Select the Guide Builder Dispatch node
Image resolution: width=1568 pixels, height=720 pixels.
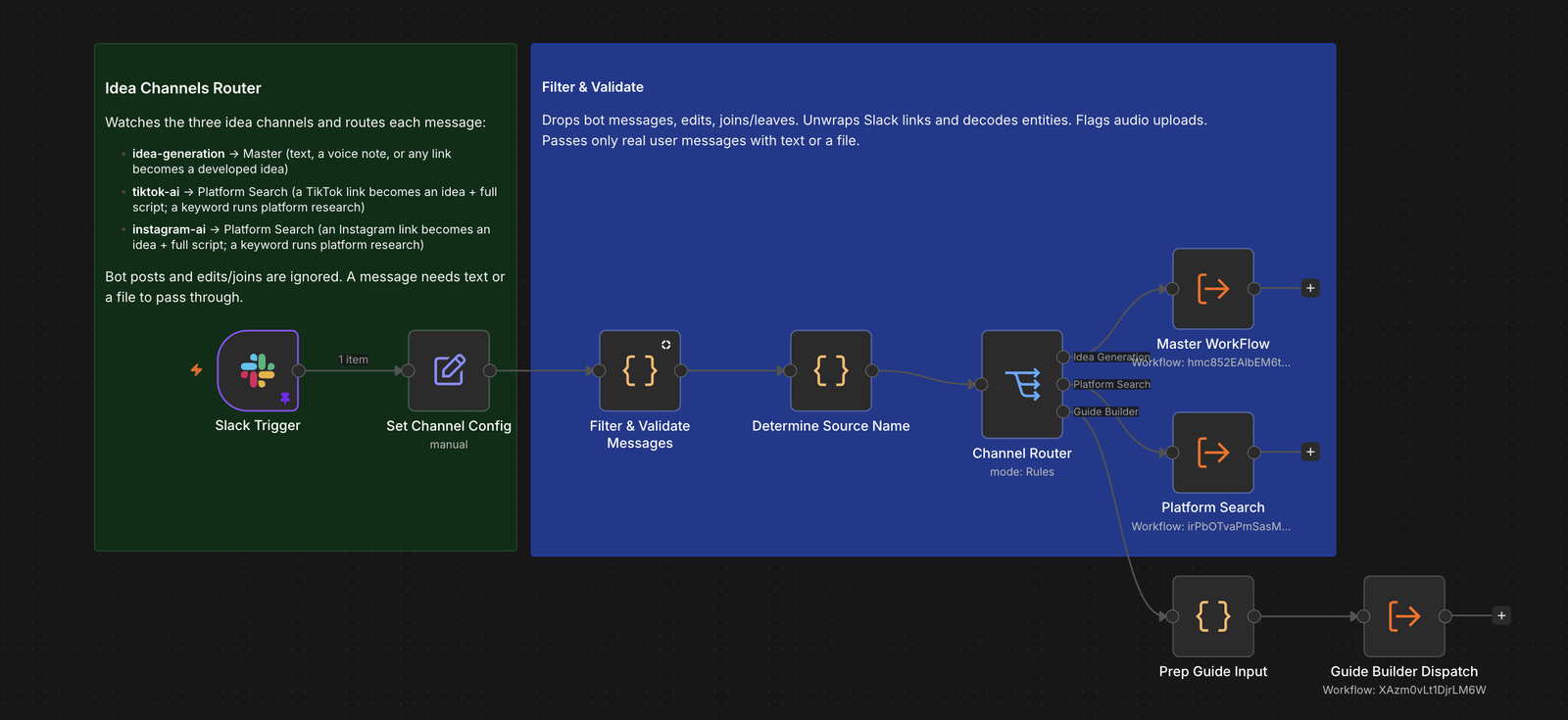point(1404,616)
